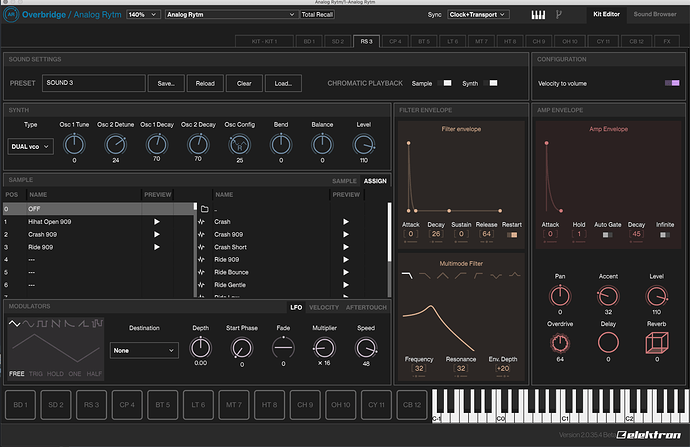Screen dimensions: 690x447
Task: Open the Analog Rytm device dropdown
Action: [231, 15]
